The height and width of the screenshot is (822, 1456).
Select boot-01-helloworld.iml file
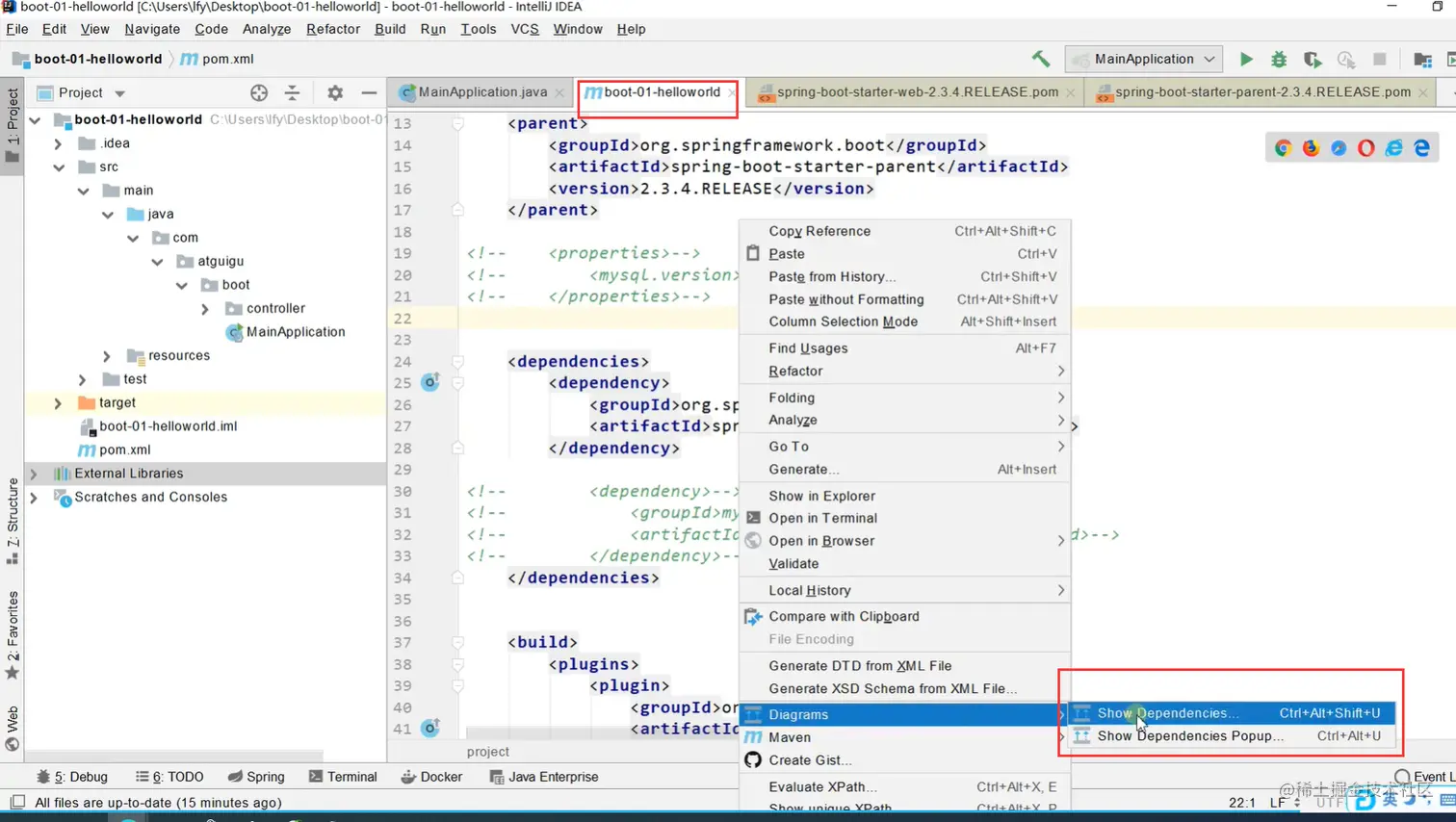[x=159, y=426]
